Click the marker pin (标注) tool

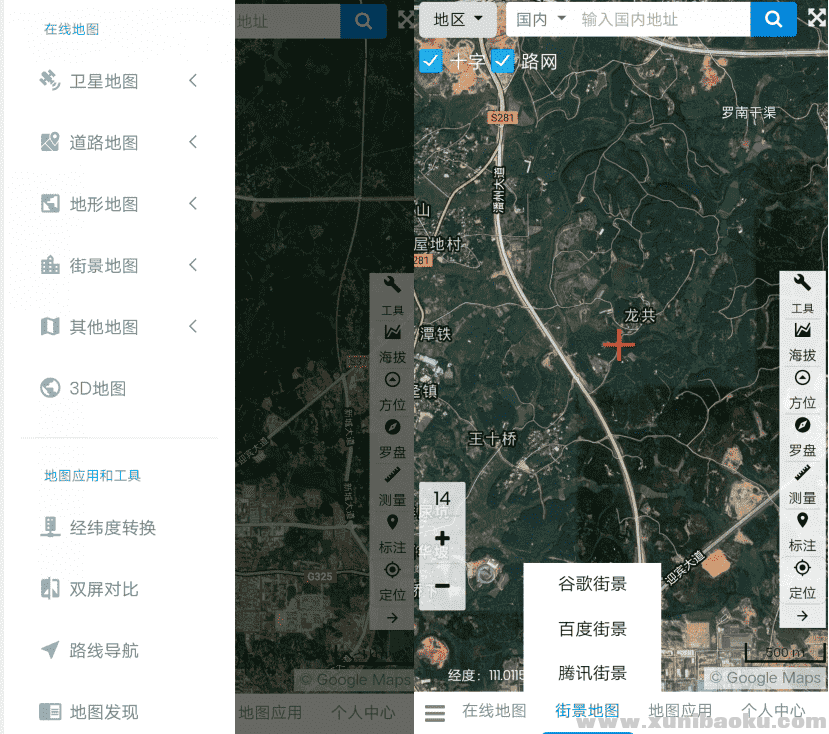802,521
